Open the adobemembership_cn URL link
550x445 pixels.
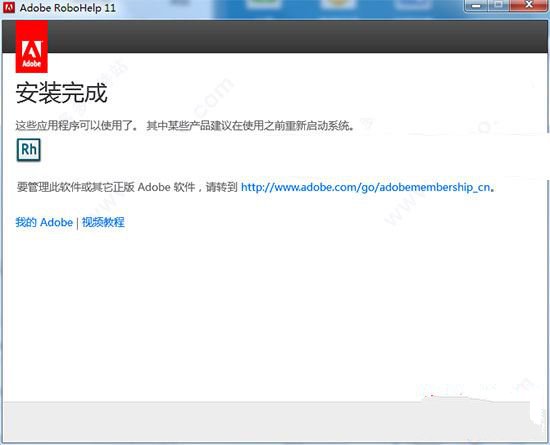(x=365, y=187)
